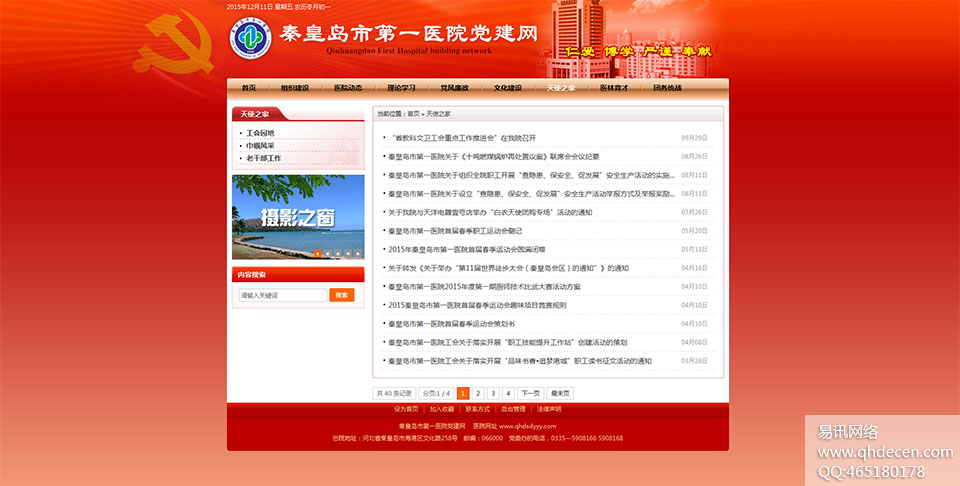The width and height of the screenshot is (960, 486).
Task: Open 后台管理 footer link
Action: pyautogui.click(x=513, y=409)
